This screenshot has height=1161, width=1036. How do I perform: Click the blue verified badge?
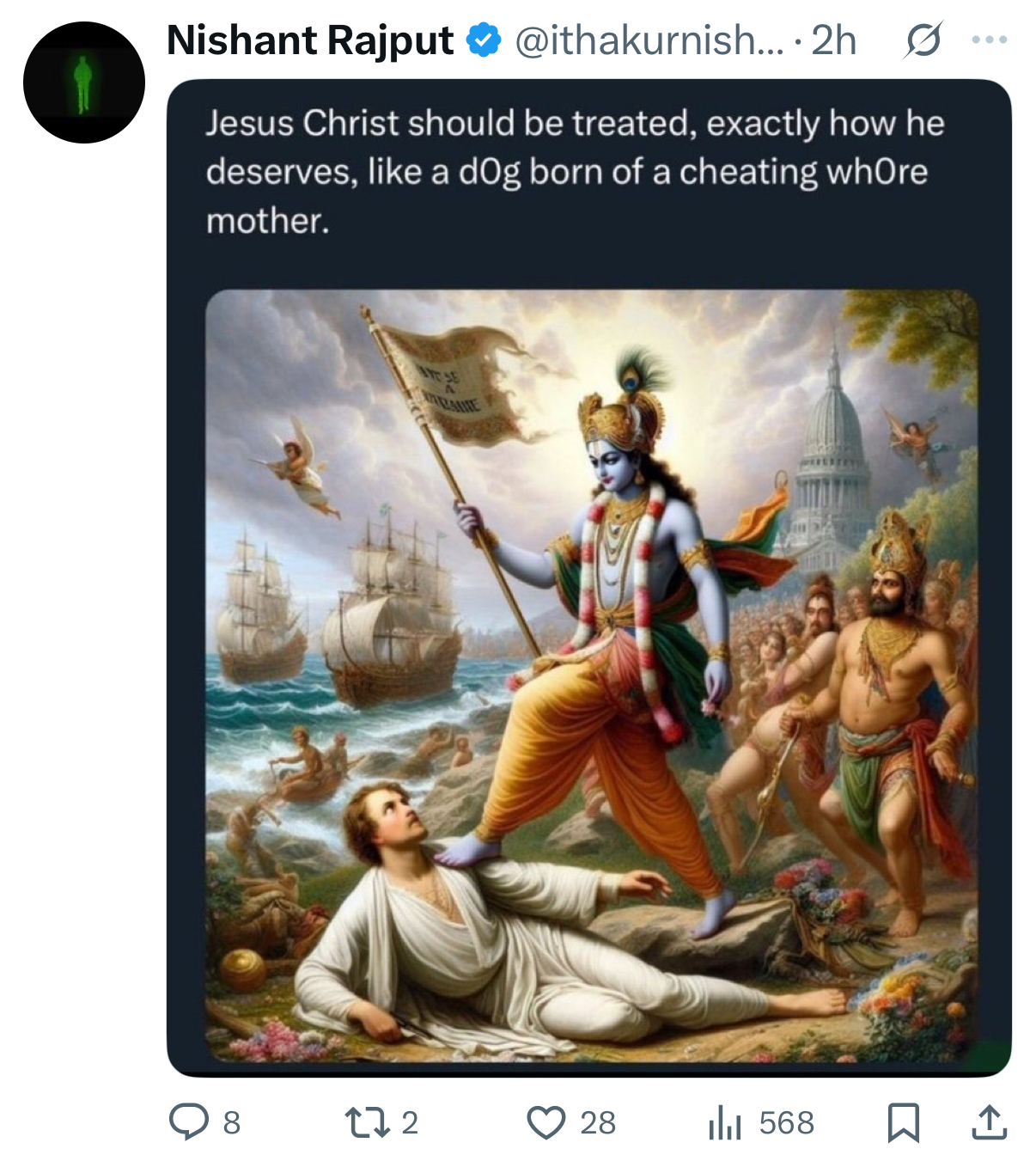pyautogui.click(x=484, y=40)
